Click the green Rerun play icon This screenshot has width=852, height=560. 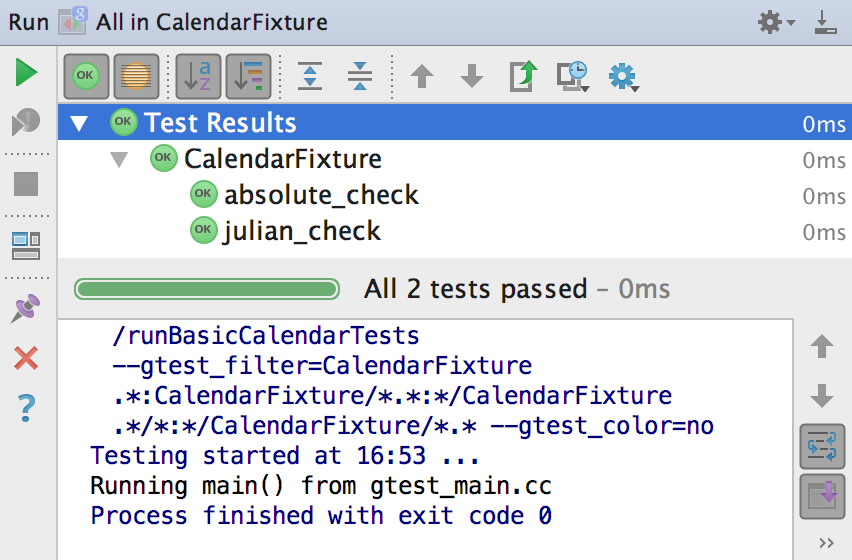point(27,72)
